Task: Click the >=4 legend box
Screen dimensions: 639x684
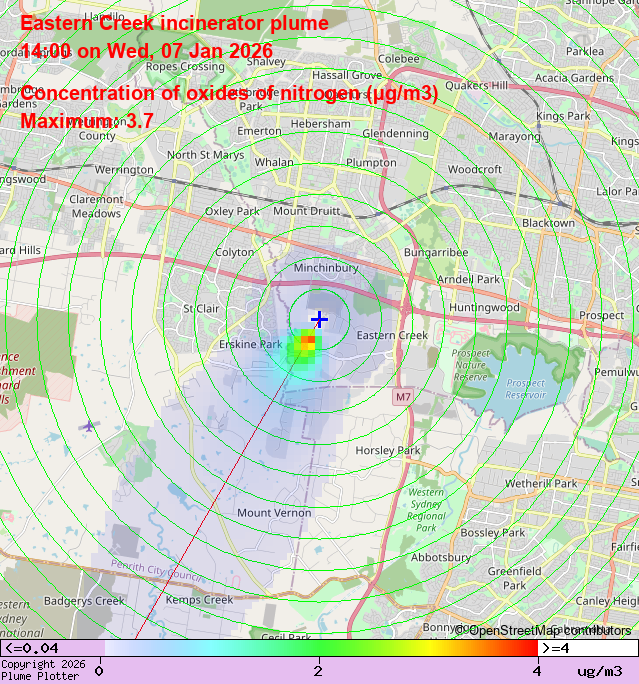Action: click(x=588, y=648)
